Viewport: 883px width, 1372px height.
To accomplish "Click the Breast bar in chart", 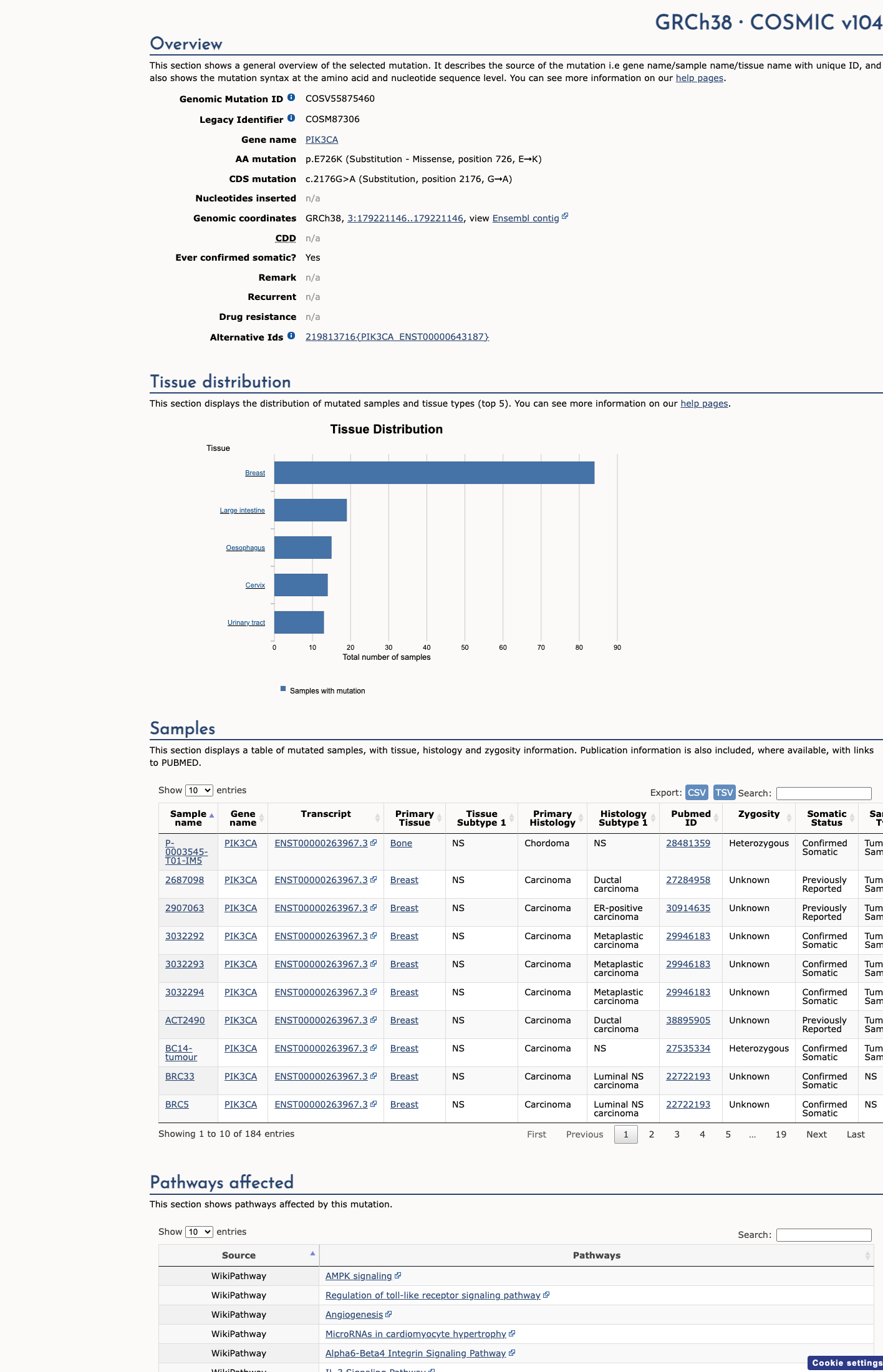I will coord(434,473).
